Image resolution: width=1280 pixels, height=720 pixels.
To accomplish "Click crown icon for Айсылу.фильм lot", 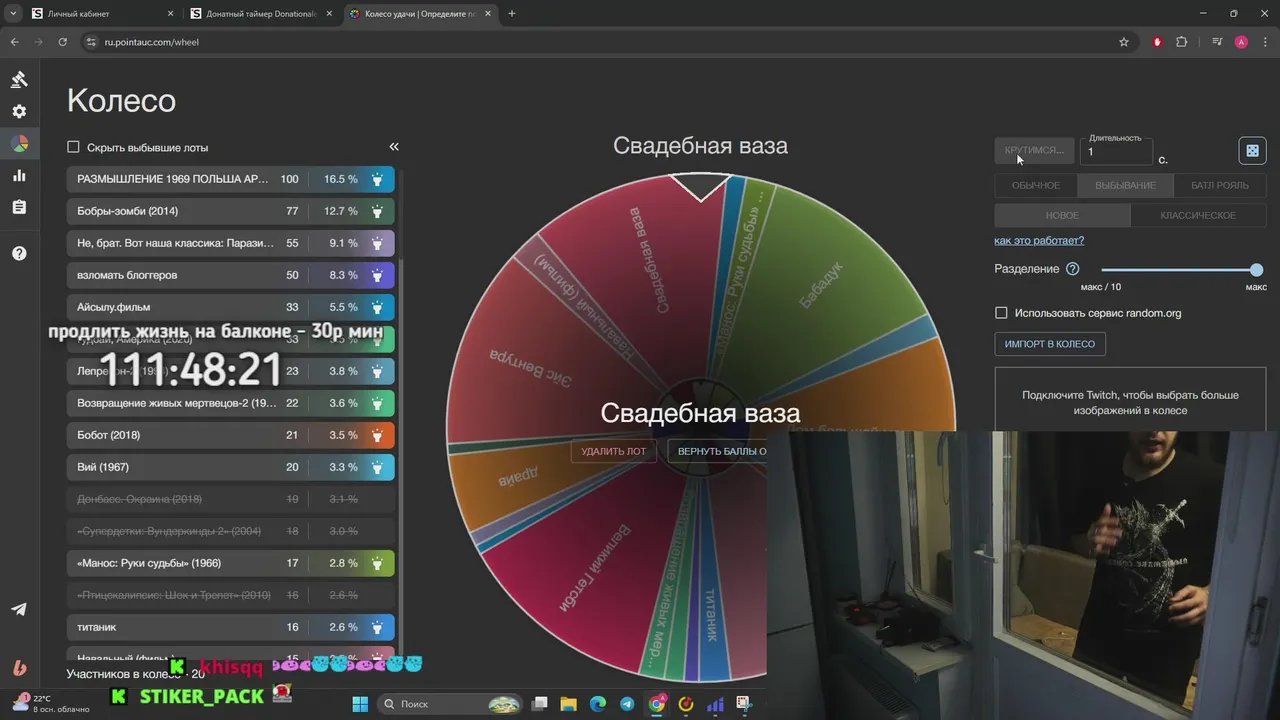I will coord(377,307).
